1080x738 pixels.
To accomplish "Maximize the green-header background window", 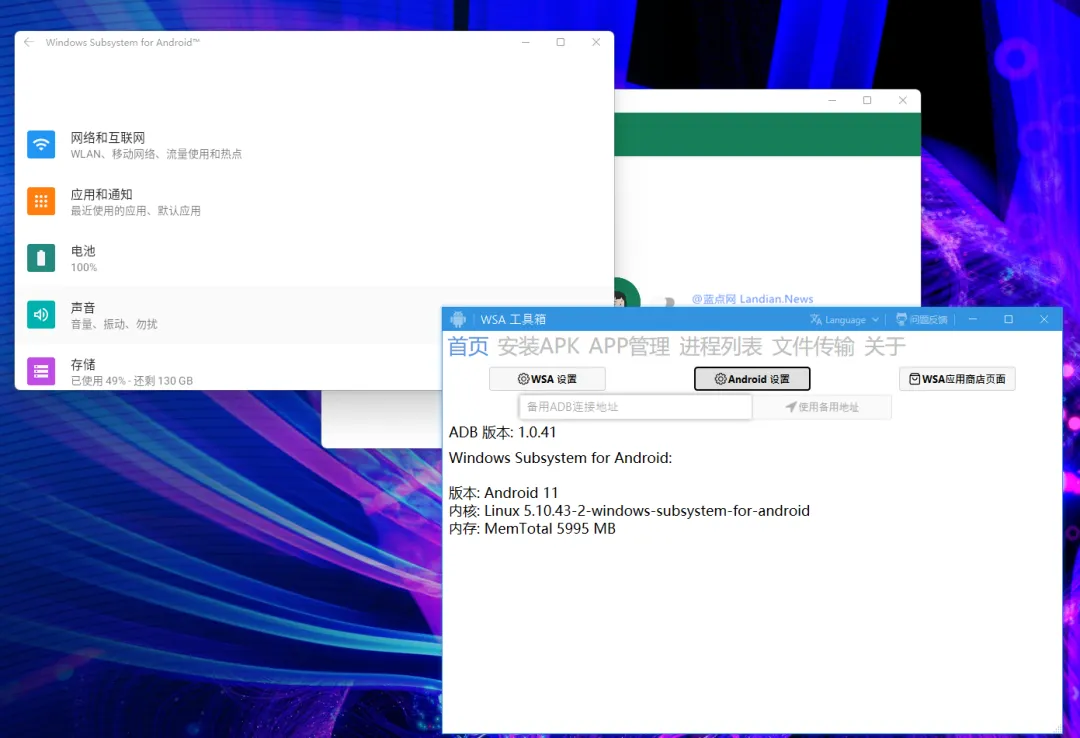I will (867, 100).
